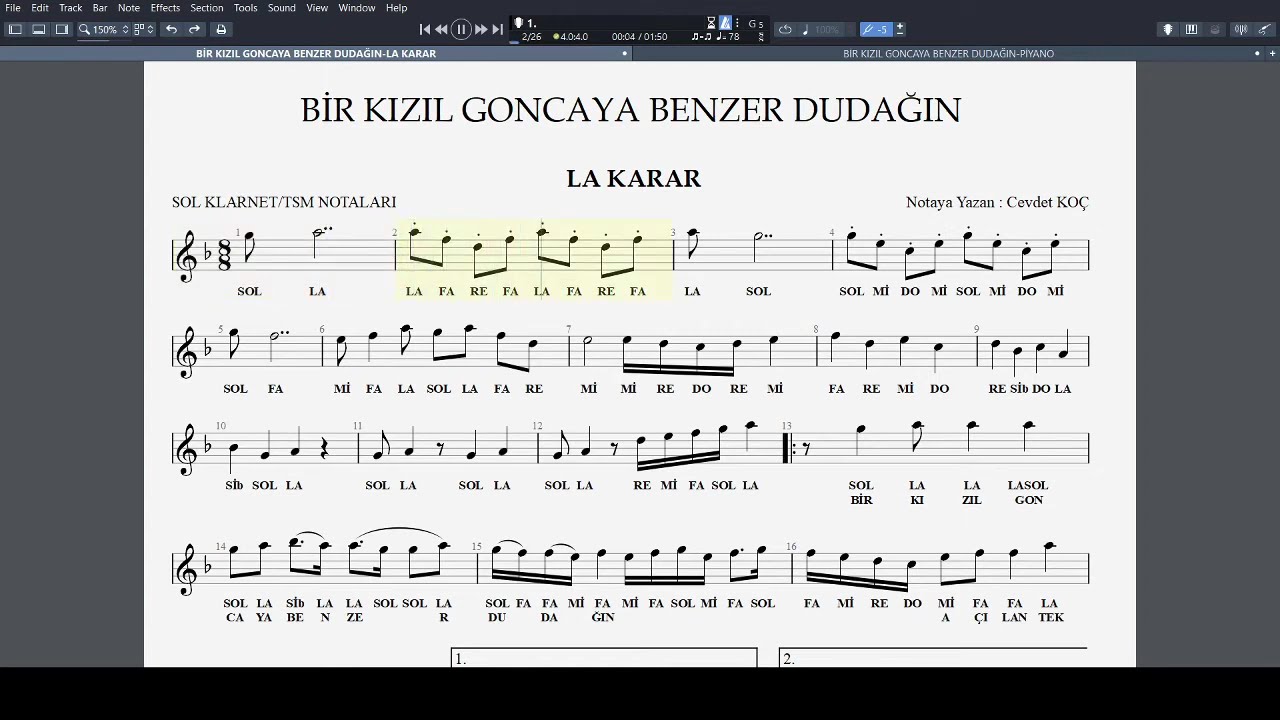
Task: Undo the last action
Action: [171, 29]
